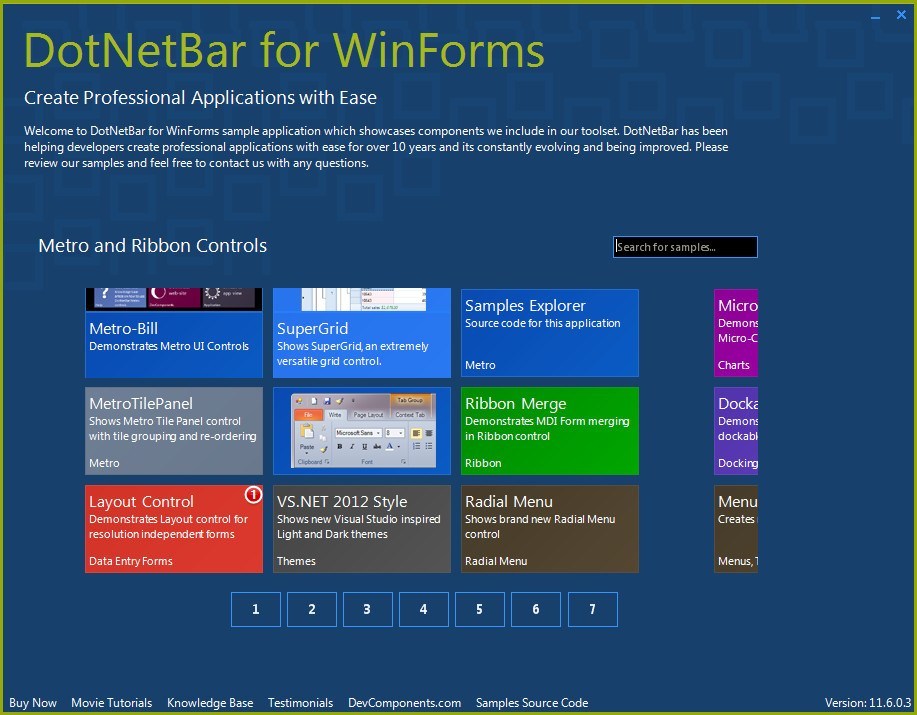The image size is (917, 715).
Task: Open the Ribbon Merge green tile
Action: 550,431
